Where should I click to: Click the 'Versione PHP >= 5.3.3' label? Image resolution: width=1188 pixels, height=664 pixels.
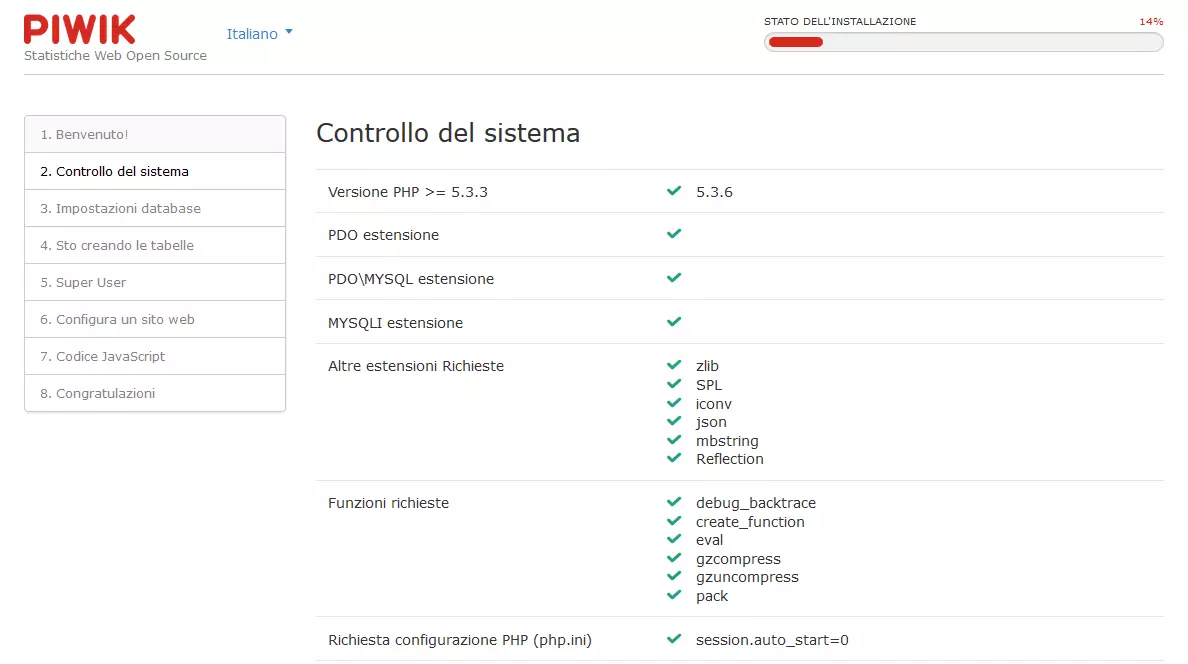tap(408, 192)
